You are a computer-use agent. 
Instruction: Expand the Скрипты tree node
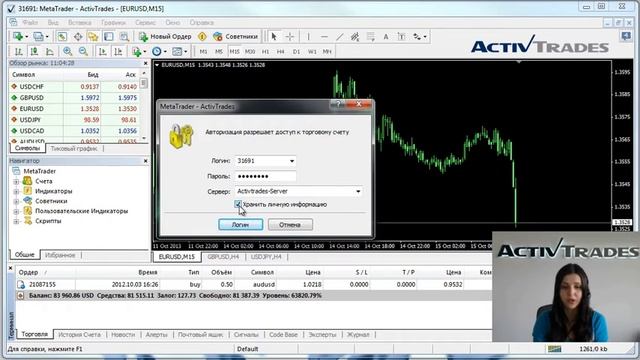pyautogui.click(x=16, y=221)
